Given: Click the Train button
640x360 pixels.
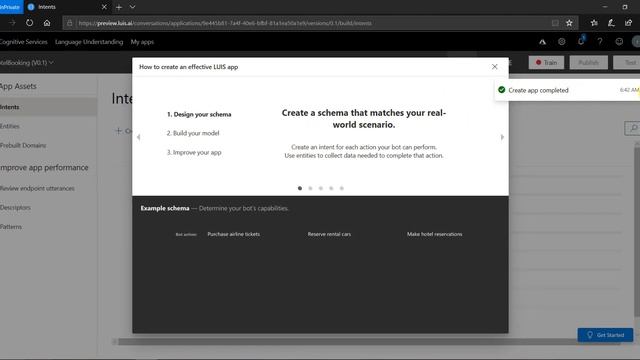Looking at the screenshot, I should [546, 62].
